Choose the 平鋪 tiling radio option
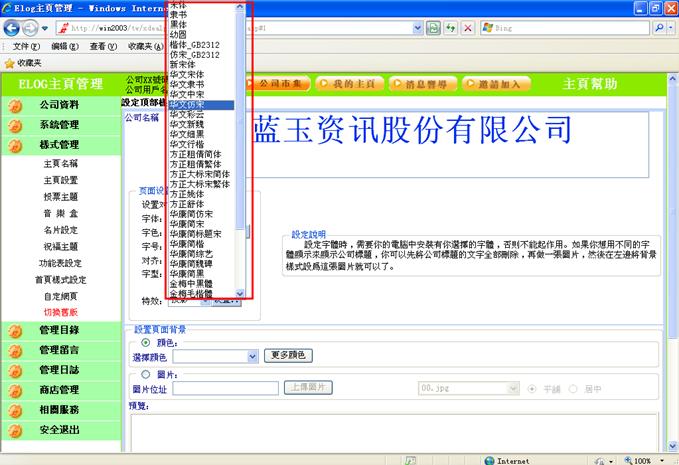Viewport: 679px width, 465px height. [531, 387]
